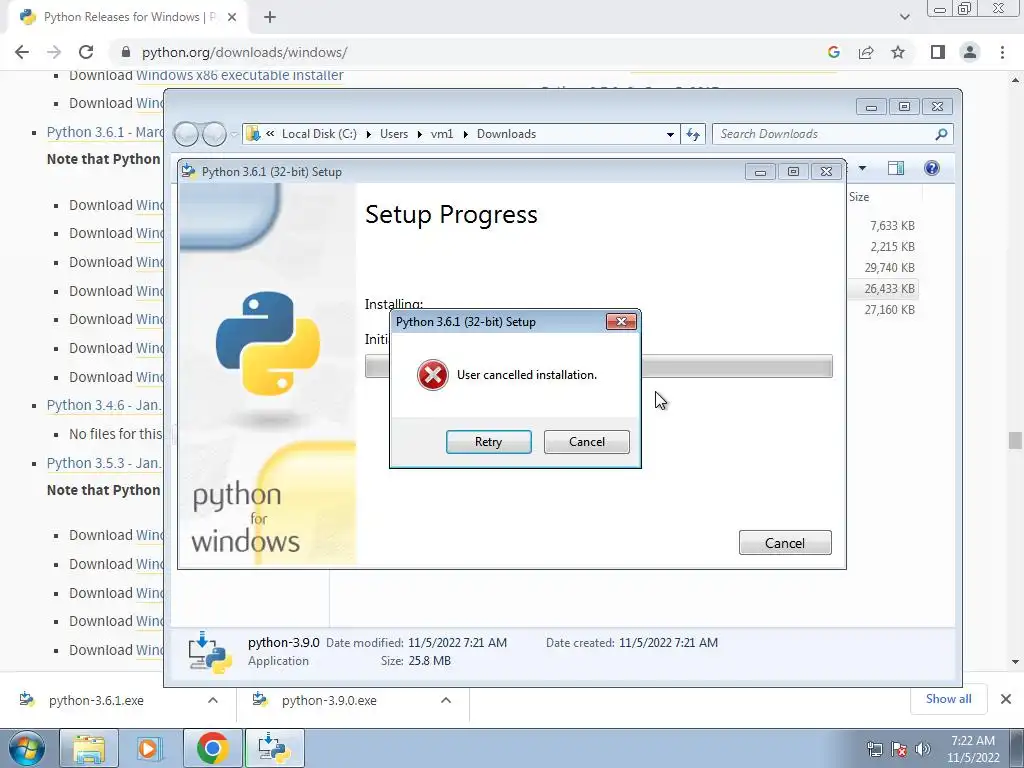Expand Explorer breadcrumb overflow chevrons
The width and height of the screenshot is (1024, 768).
[x=270, y=134]
